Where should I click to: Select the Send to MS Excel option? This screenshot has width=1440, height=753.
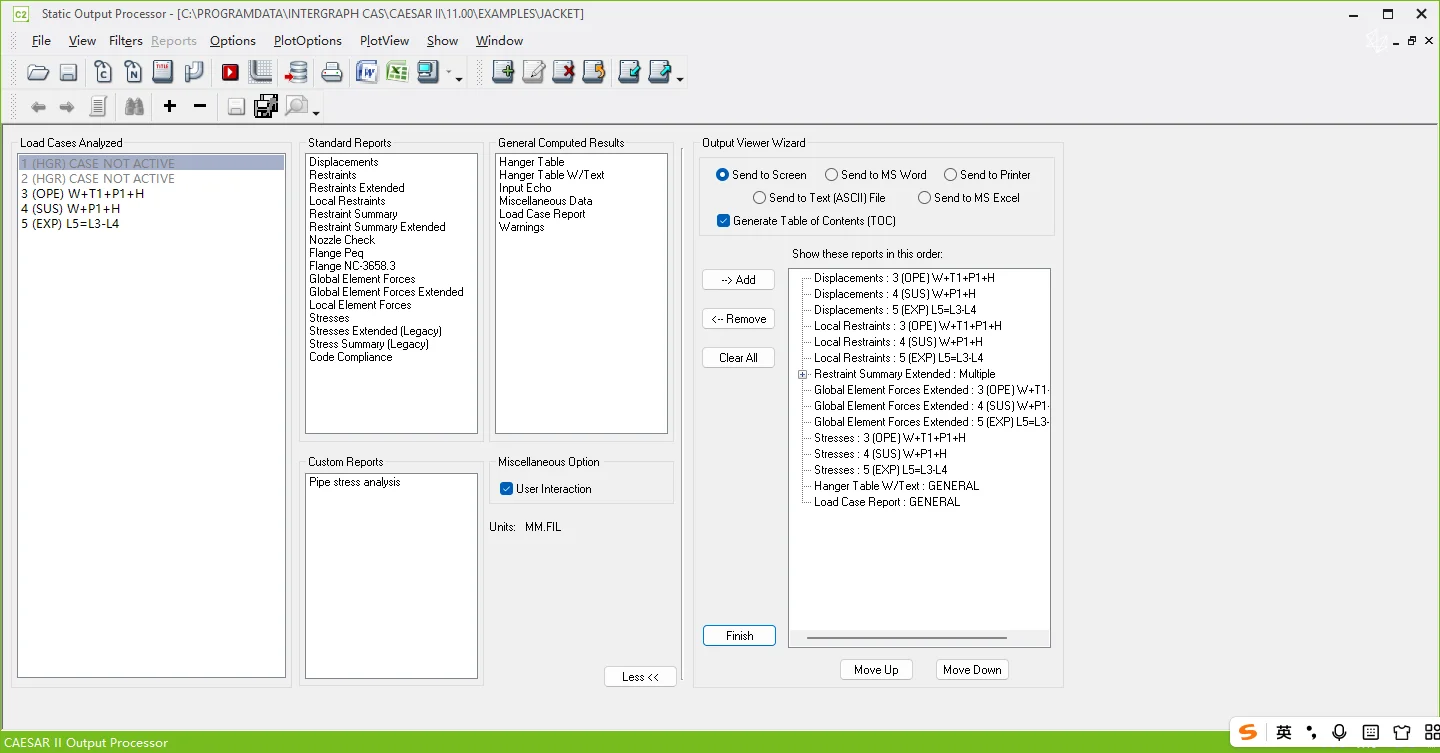pos(925,198)
